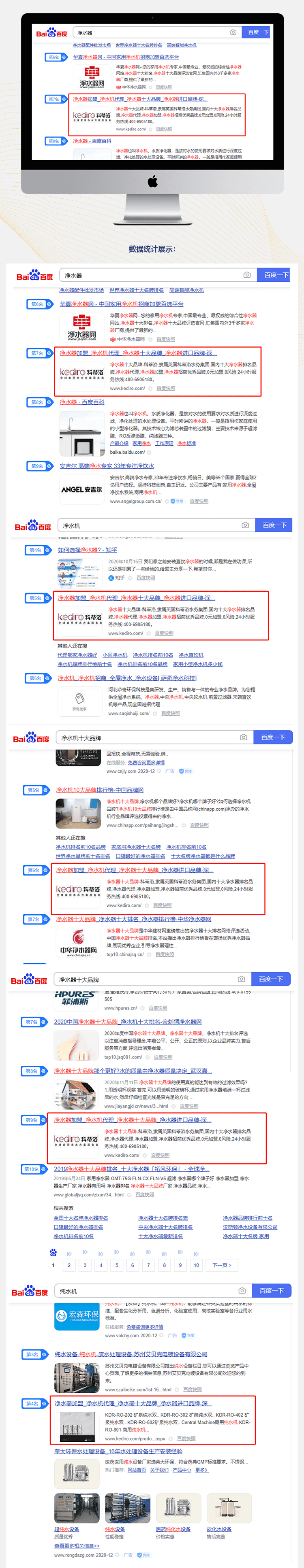Click 免费咨询更多详情 under 宏森环保 result

[x=144, y=1326]
